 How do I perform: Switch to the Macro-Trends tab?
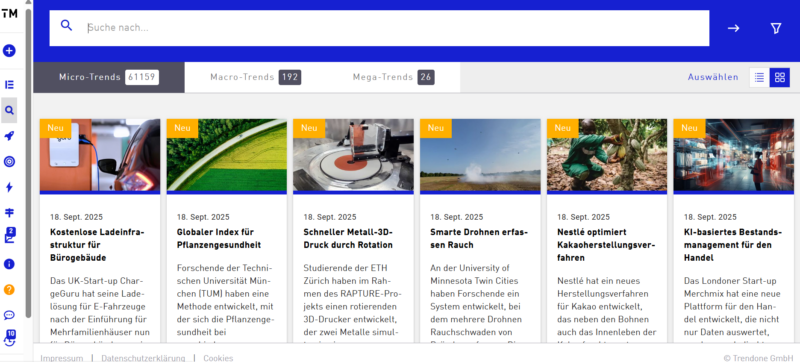[255, 77]
